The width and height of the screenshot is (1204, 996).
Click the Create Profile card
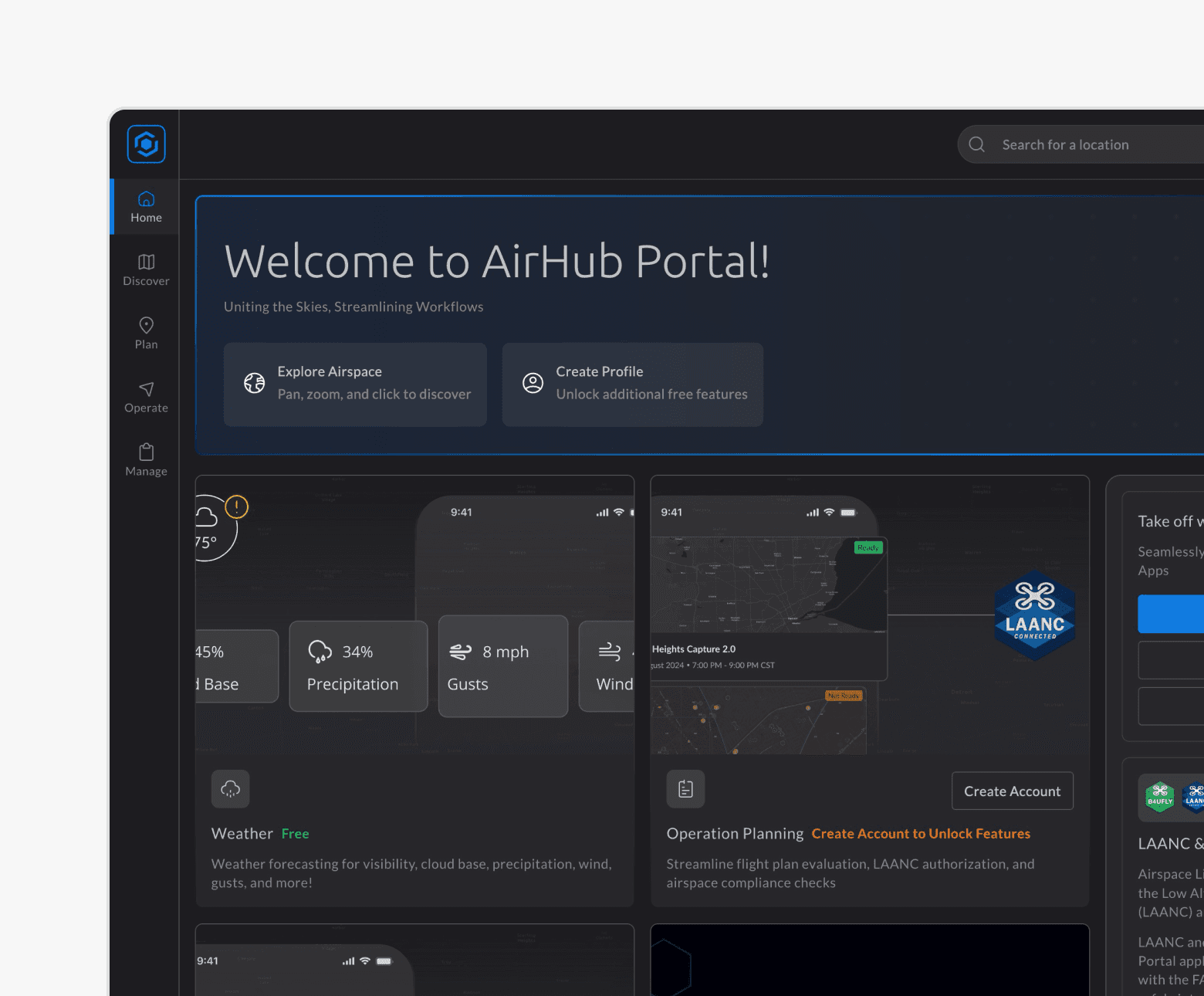point(633,385)
